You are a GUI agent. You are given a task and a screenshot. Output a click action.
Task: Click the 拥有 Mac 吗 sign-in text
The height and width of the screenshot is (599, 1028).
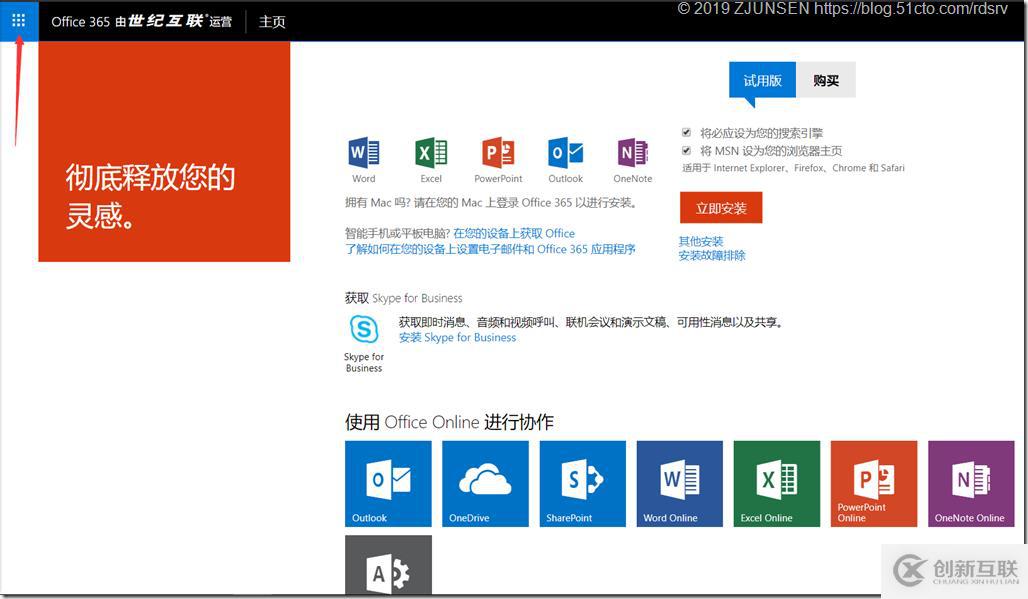[x=491, y=203]
